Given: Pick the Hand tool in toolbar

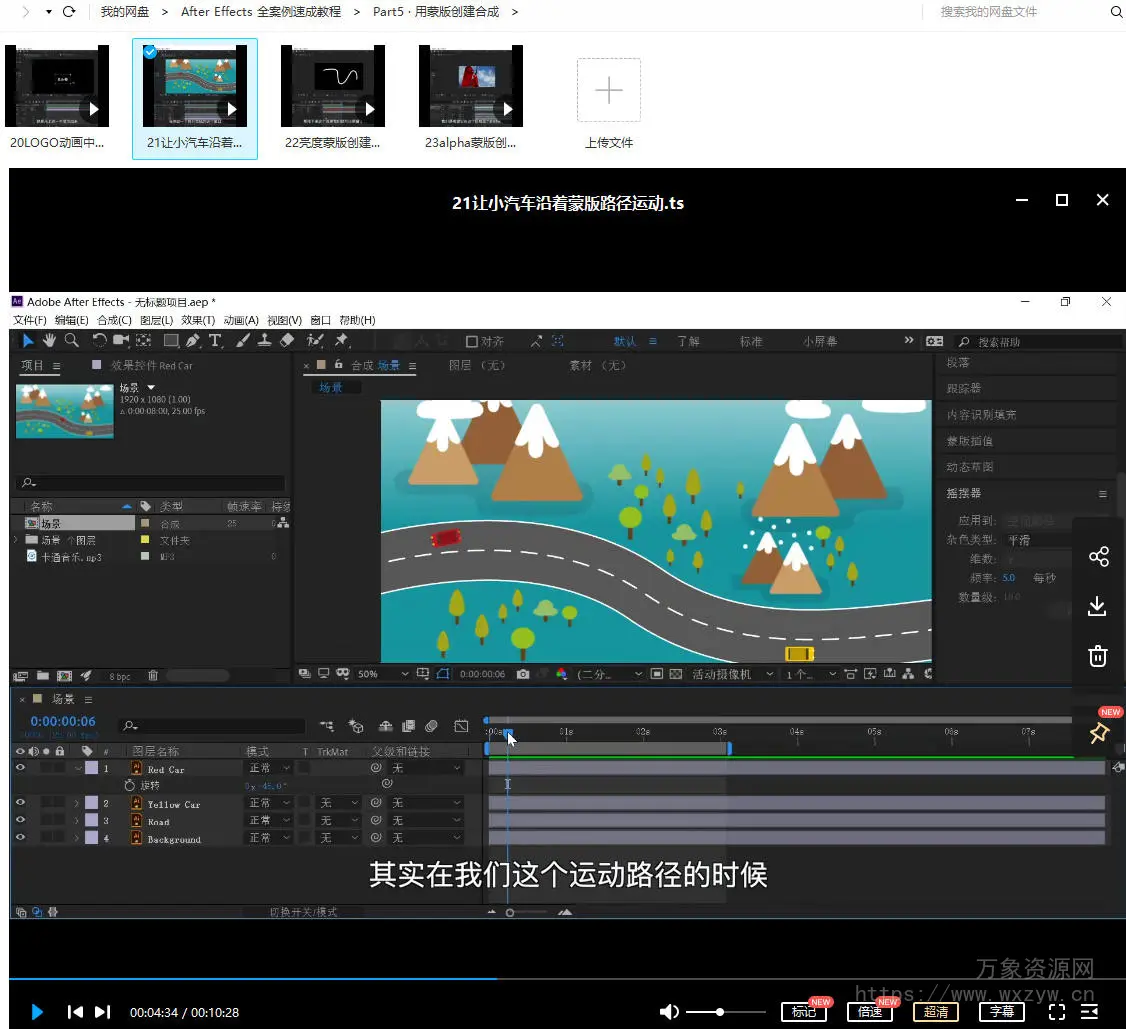Looking at the screenshot, I should [x=49, y=341].
